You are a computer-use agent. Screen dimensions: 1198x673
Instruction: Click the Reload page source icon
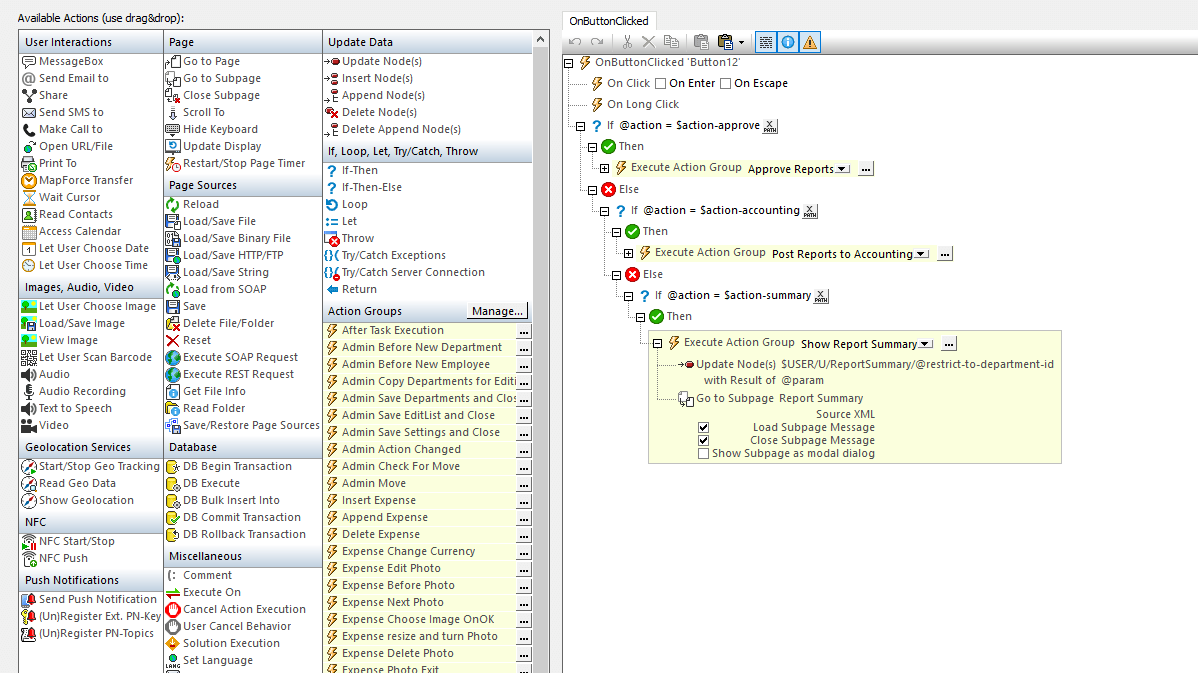pyautogui.click(x=173, y=205)
